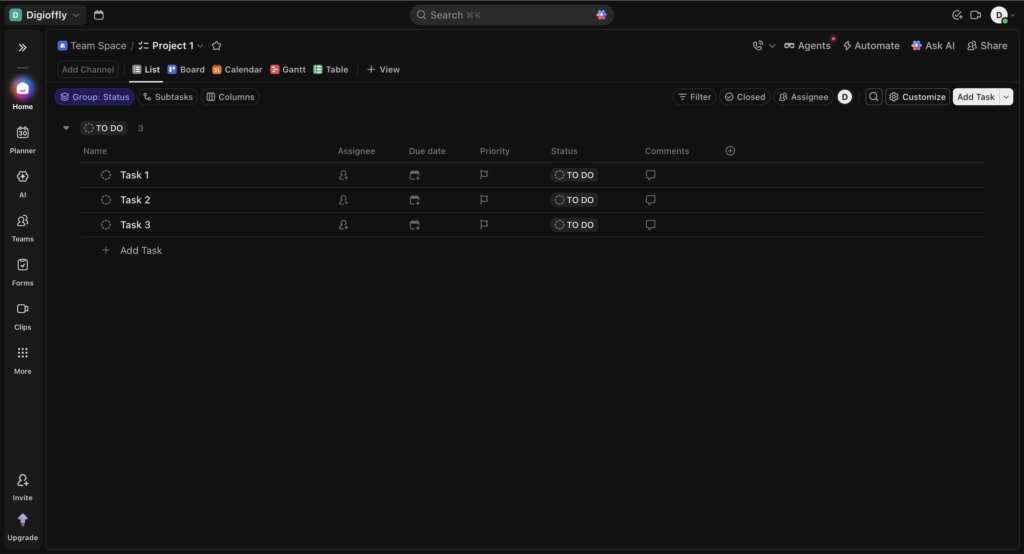Click the Share button
The height and width of the screenshot is (554, 1024).
987,46
